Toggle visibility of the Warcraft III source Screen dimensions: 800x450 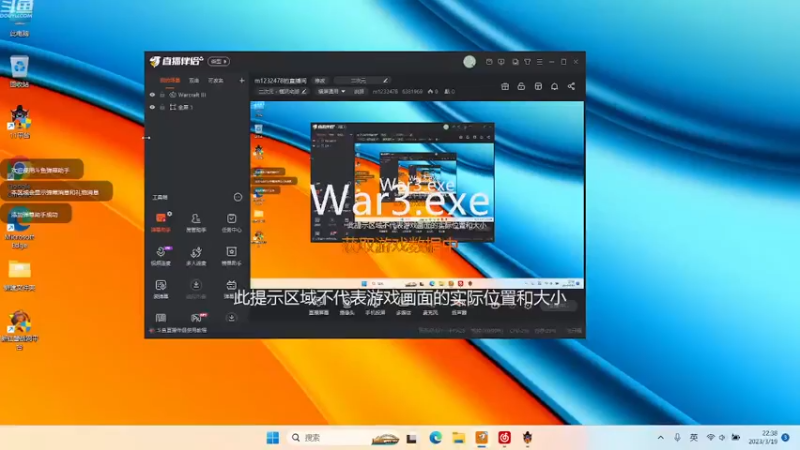[152, 95]
